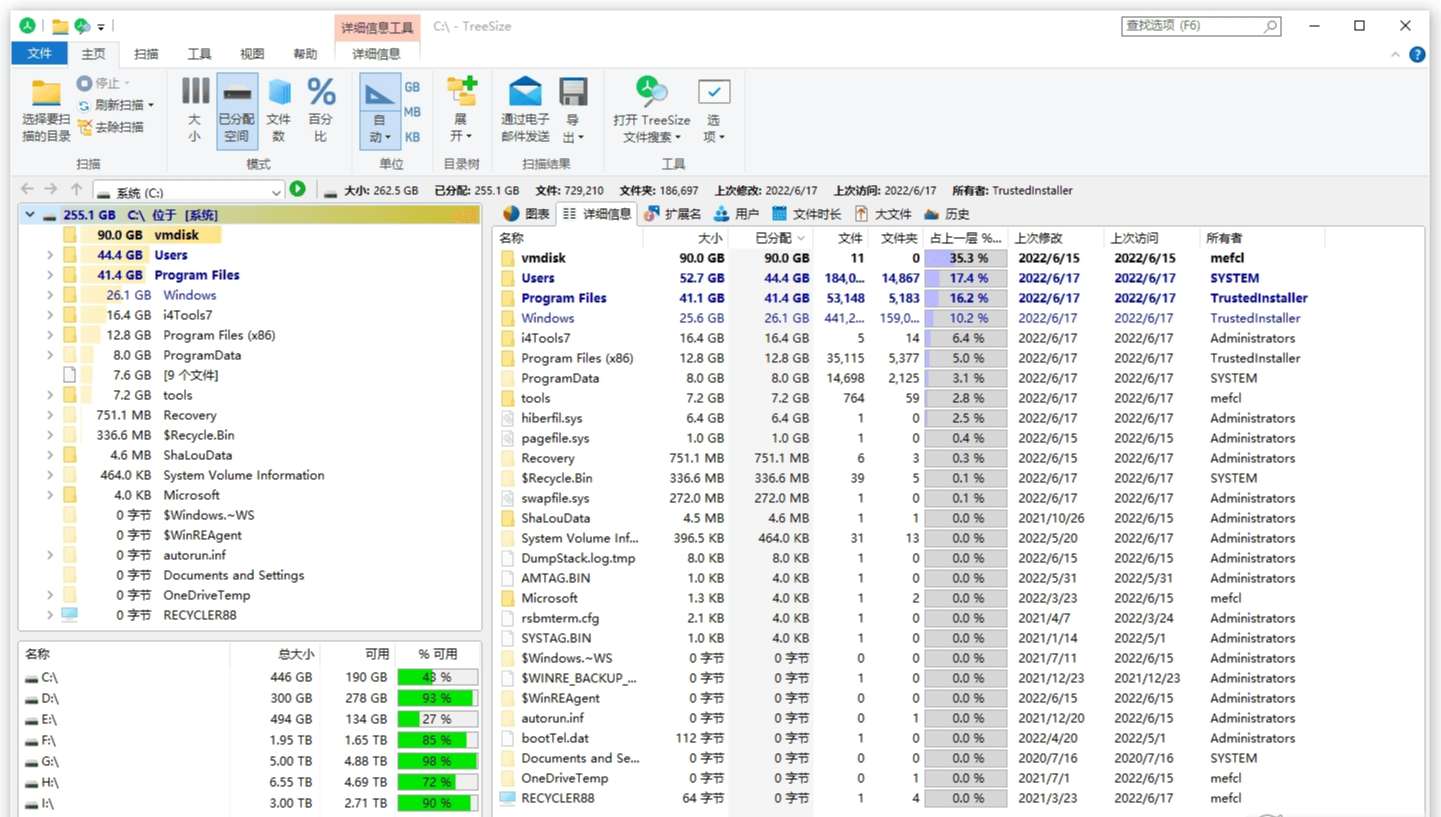Select the 百分比 percent mode icon
Image resolution: width=1441 pixels, height=817 pixels.
pos(321,93)
